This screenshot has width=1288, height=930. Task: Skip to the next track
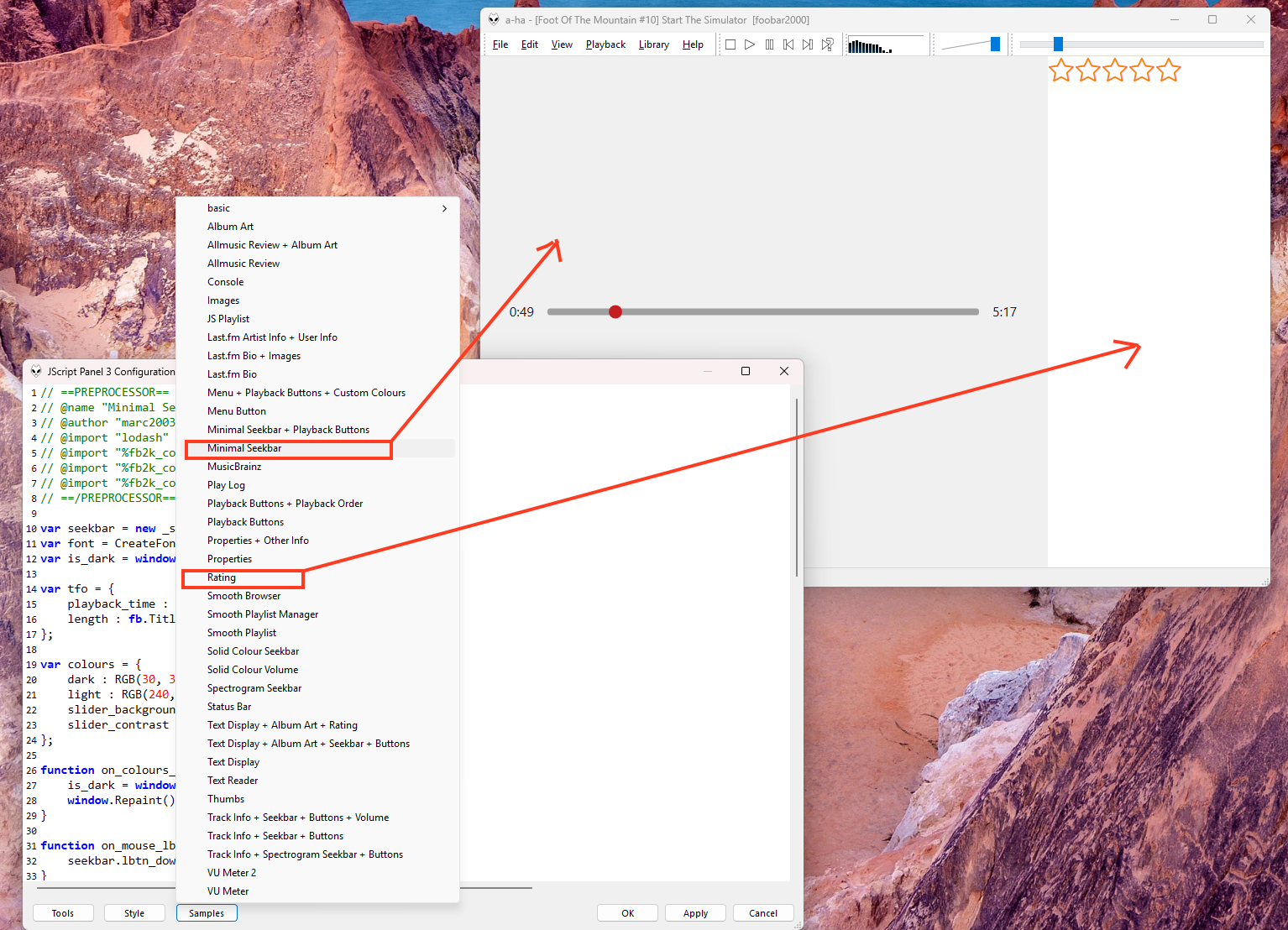click(808, 44)
